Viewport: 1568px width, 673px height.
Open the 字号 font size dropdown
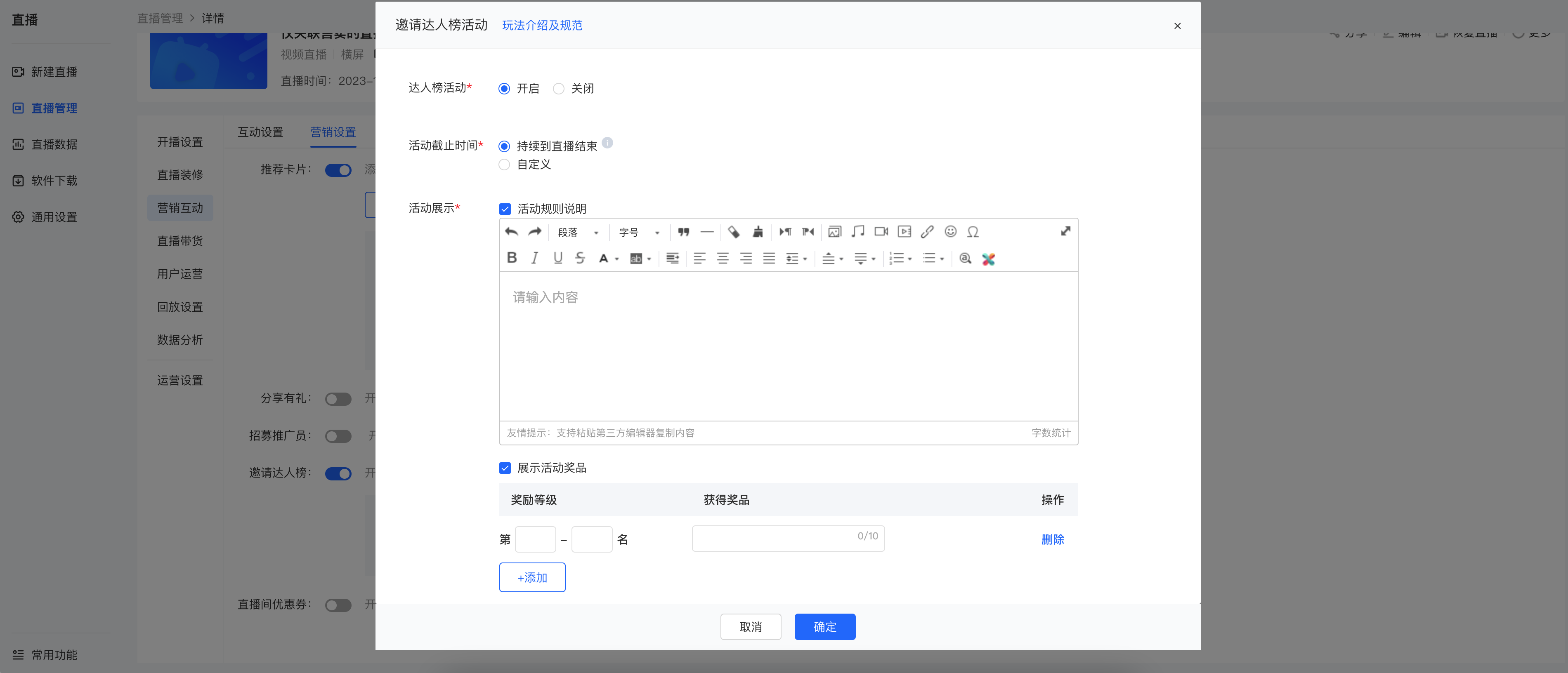(638, 233)
